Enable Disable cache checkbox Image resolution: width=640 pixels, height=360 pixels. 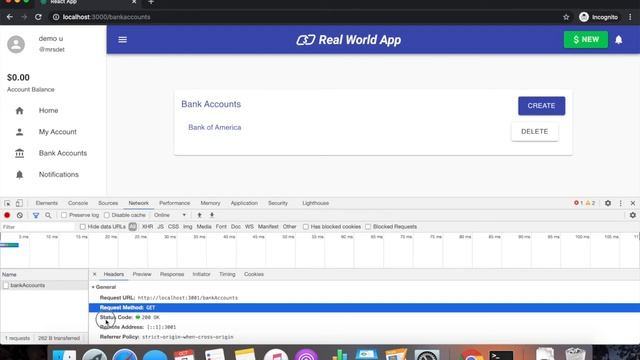point(107,215)
